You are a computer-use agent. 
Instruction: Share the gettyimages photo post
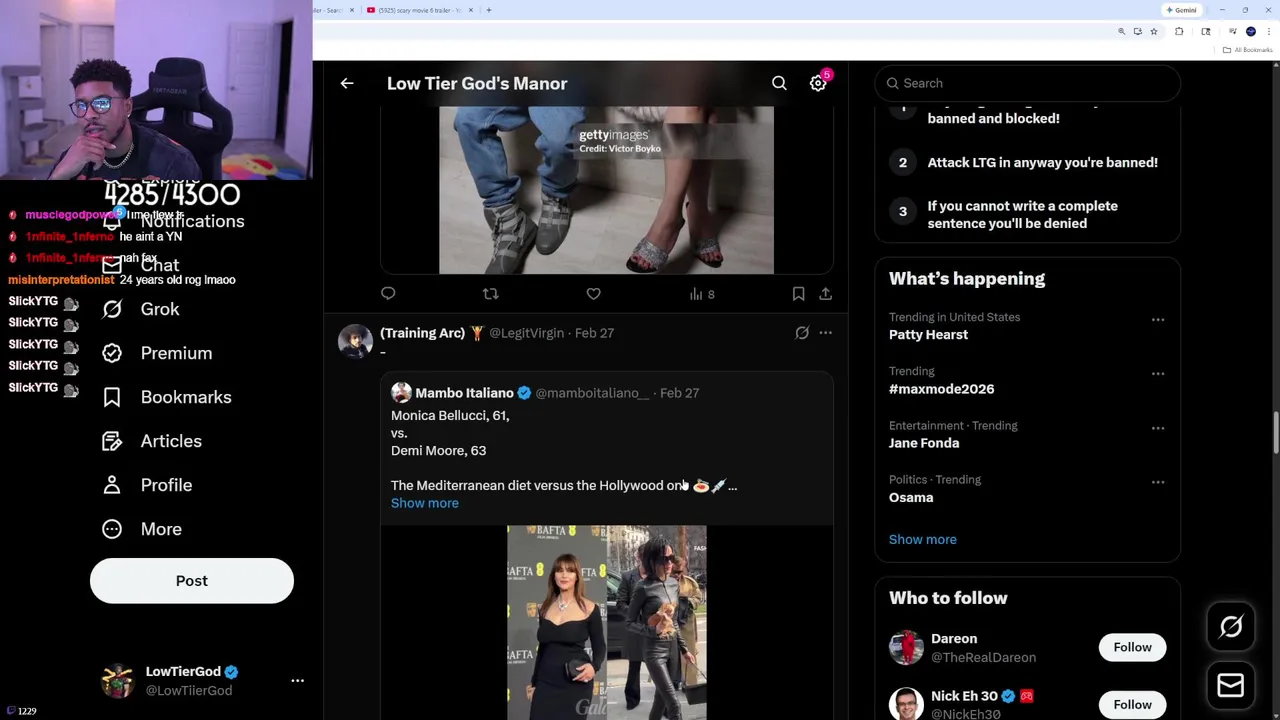[x=825, y=294]
